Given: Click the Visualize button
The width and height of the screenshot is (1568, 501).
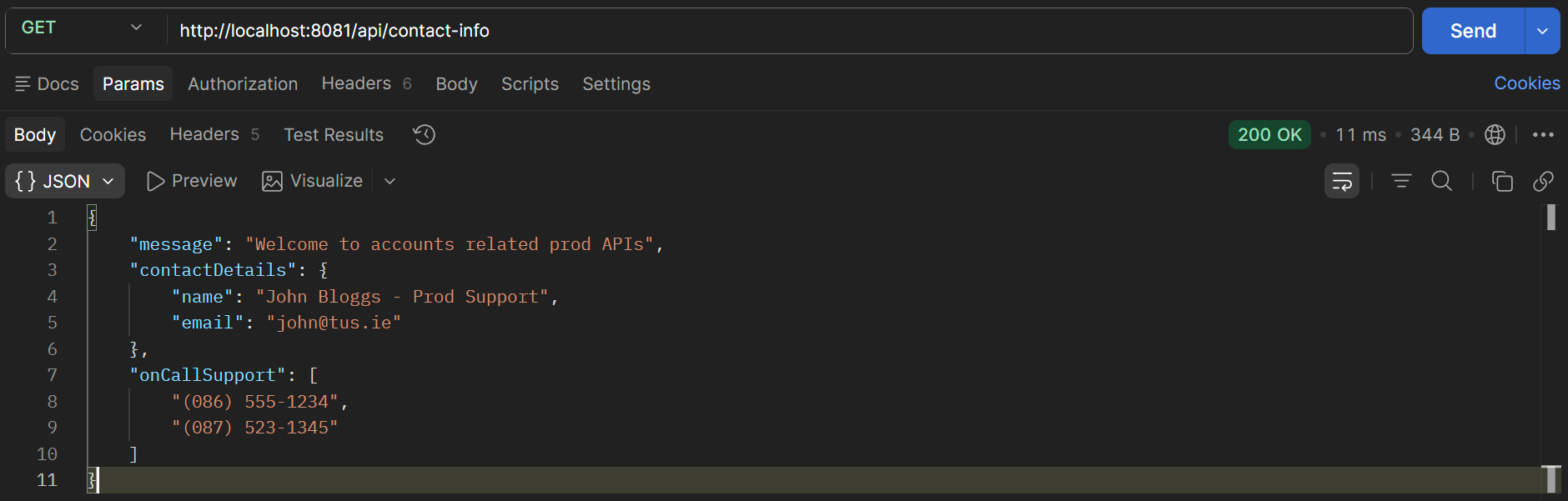Looking at the screenshot, I should tap(313, 181).
